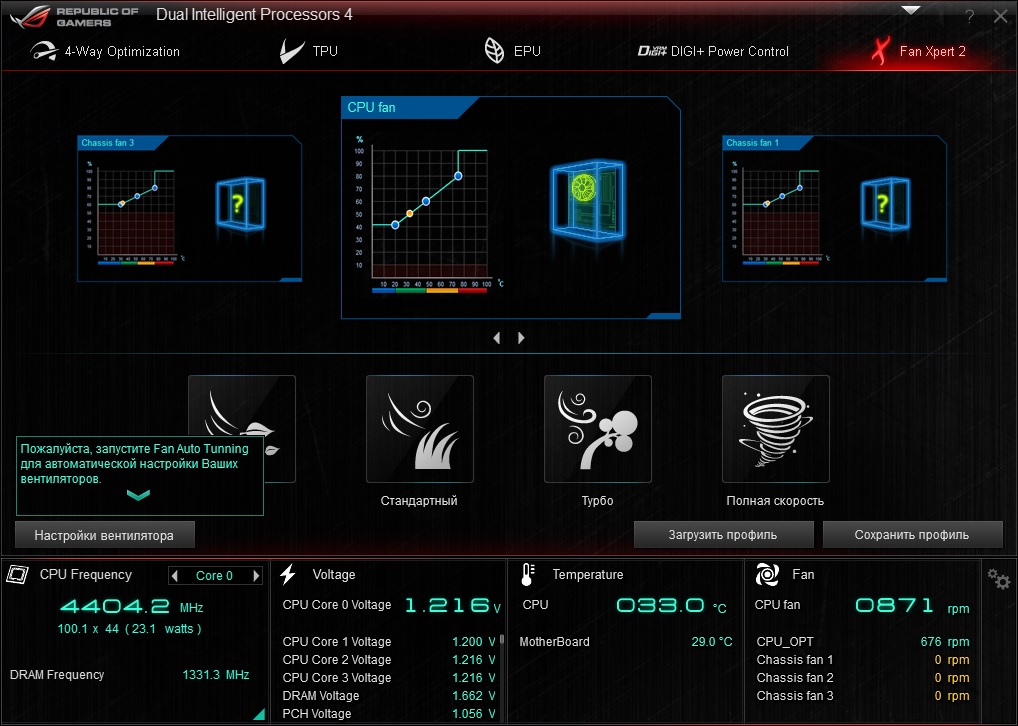Image resolution: width=1018 pixels, height=726 pixels.
Task: Choose the Турбо fan mode icon
Action: click(x=597, y=429)
